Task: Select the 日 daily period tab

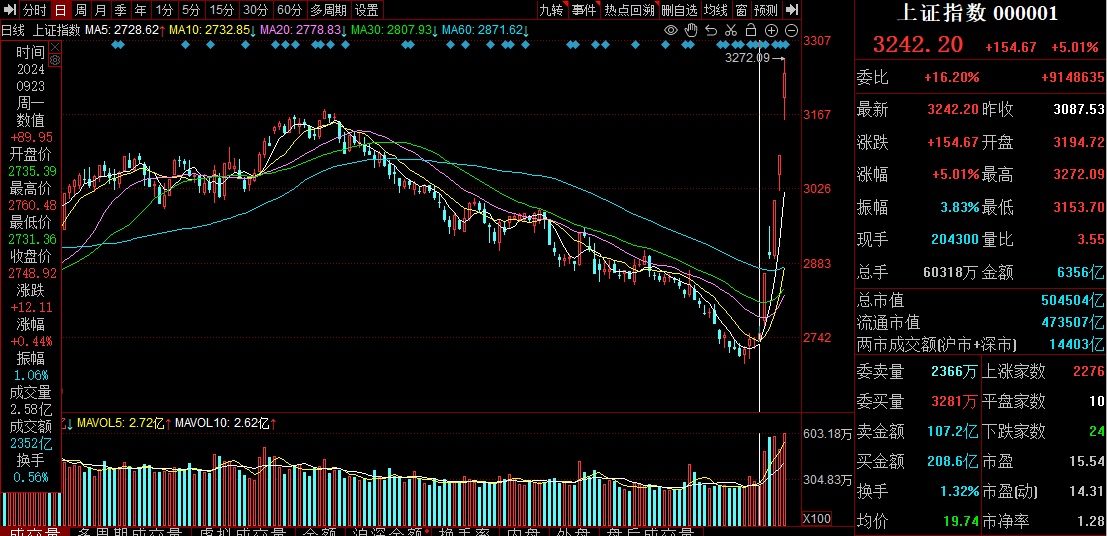Action: [61, 10]
